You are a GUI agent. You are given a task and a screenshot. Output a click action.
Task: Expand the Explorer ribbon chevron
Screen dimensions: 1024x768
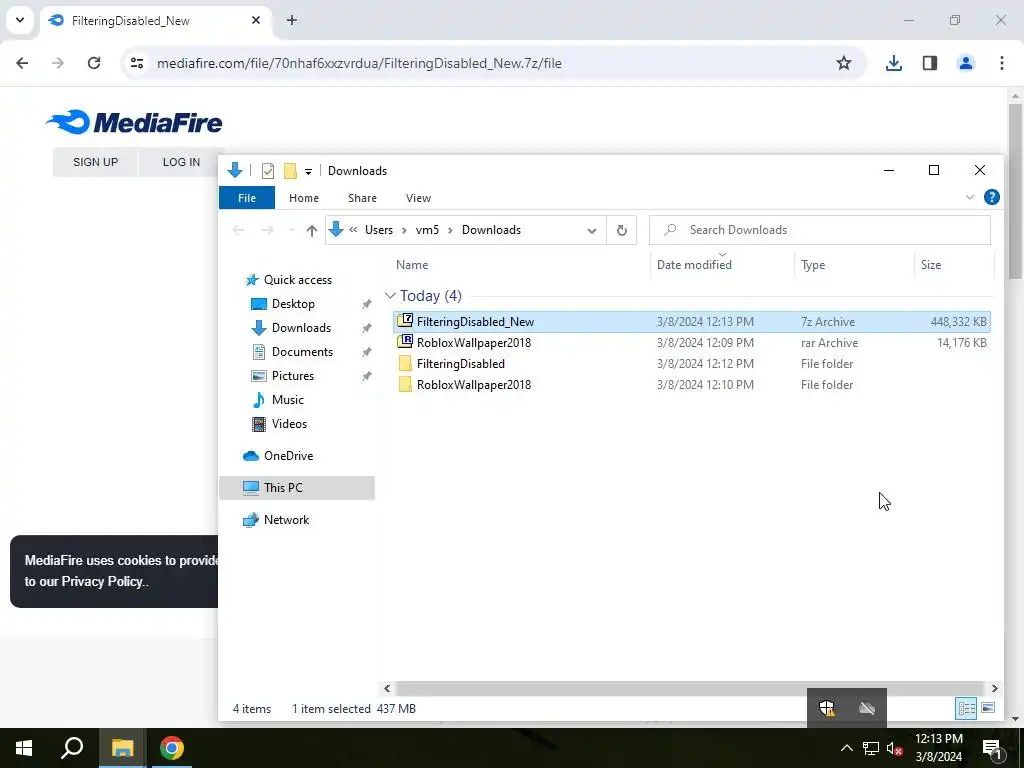(x=970, y=197)
